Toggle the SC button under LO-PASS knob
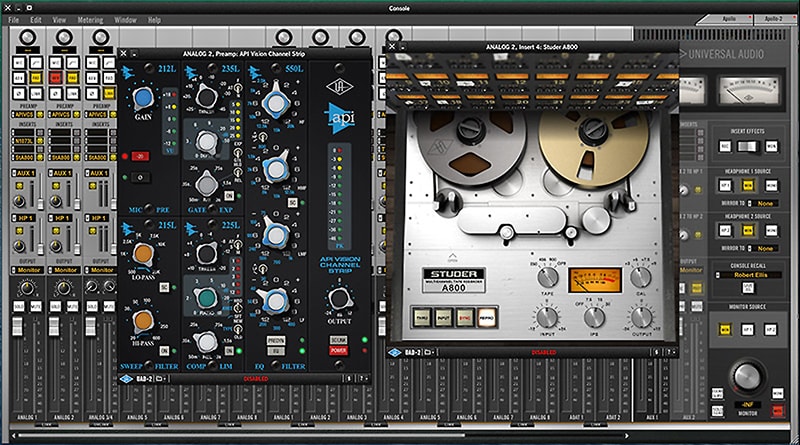The height and width of the screenshot is (445, 800). 164,287
